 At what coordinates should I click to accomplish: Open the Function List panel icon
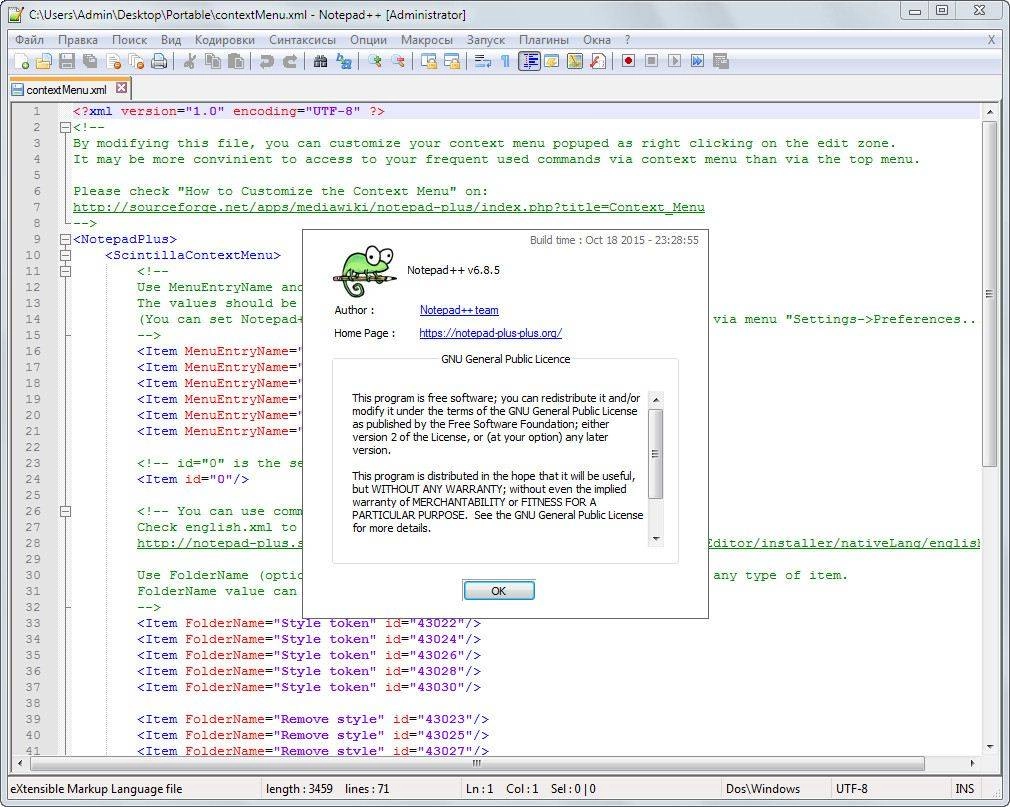click(x=598, y=61)
